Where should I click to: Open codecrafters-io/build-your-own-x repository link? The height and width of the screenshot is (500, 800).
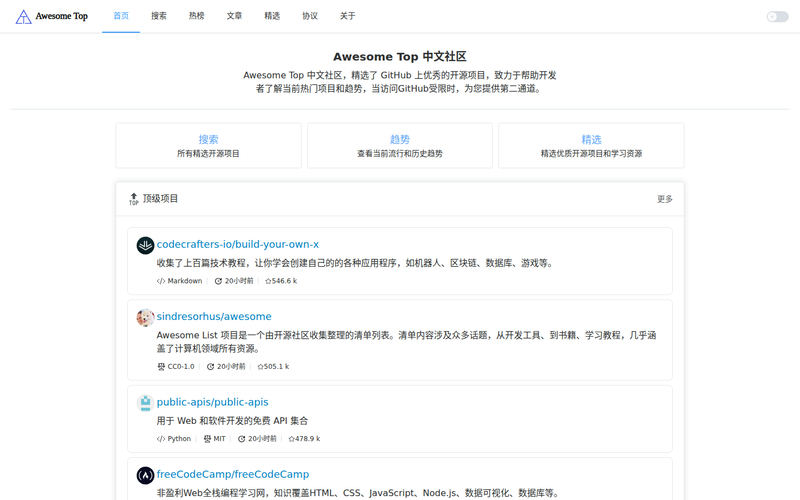point(238,244)
